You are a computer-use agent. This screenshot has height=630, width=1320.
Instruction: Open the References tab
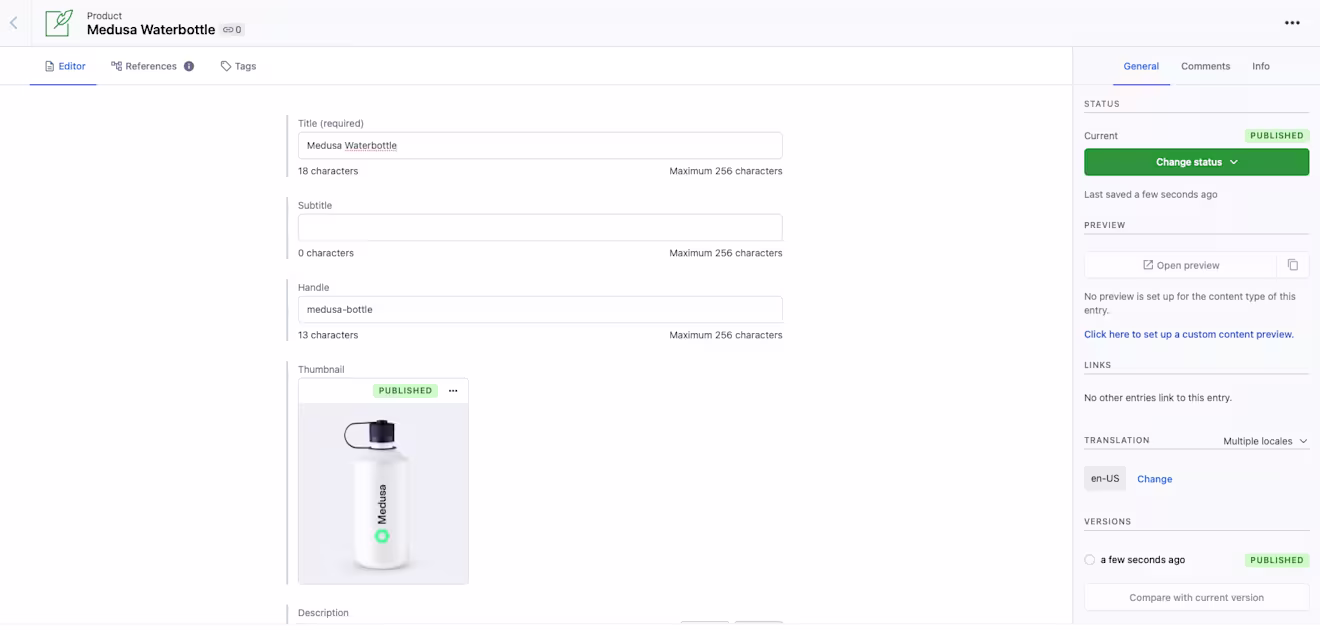[x=151, y=66]
